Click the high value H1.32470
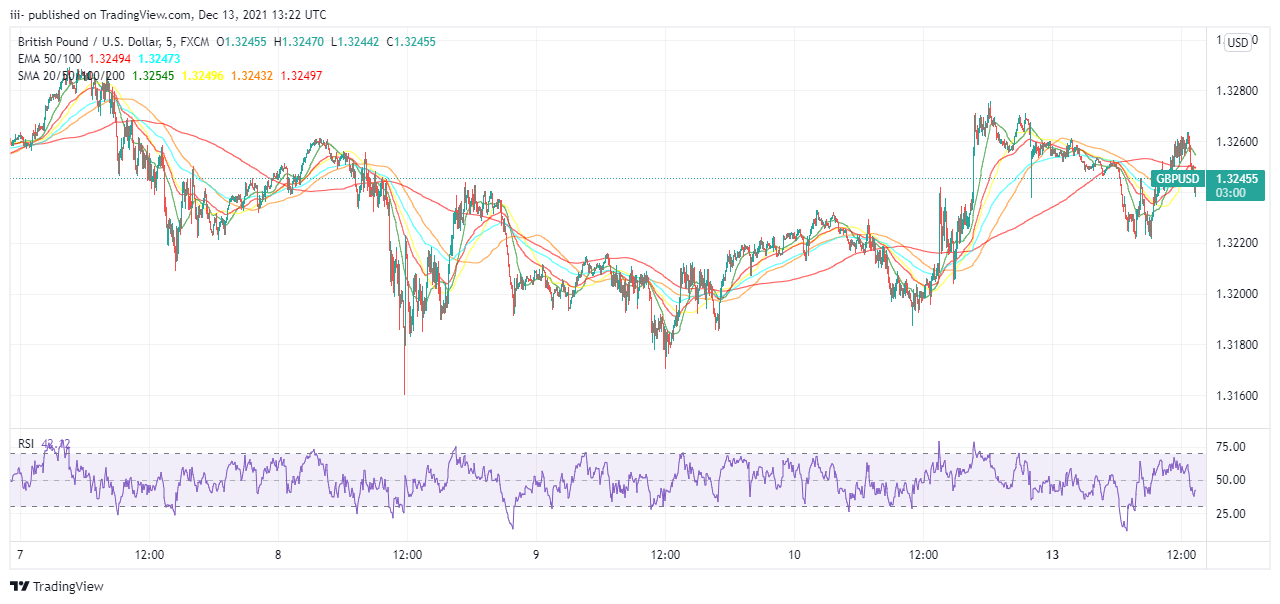This screenshot has width=1280, height=604. [x=298, y=42]
